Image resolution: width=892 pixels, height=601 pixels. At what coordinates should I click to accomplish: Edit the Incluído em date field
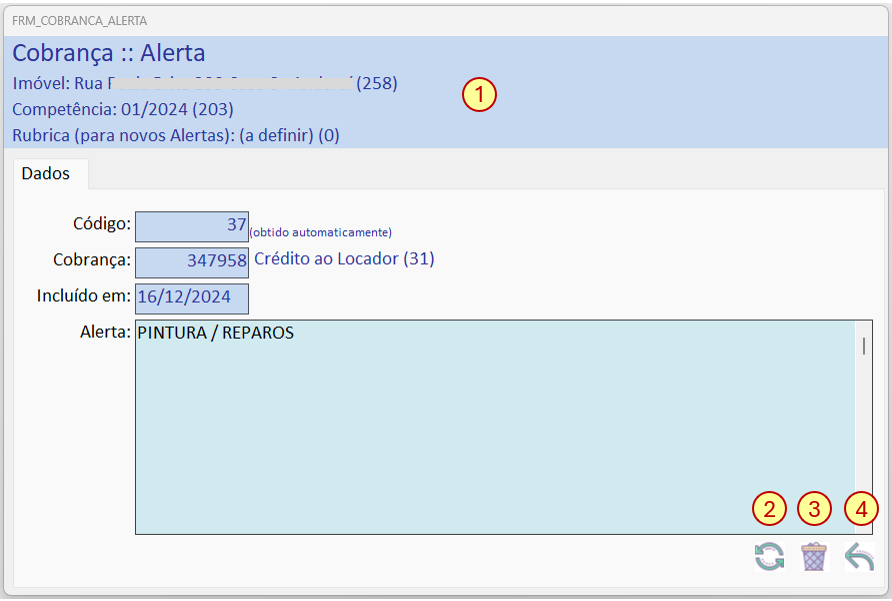[x=192, y=299]
